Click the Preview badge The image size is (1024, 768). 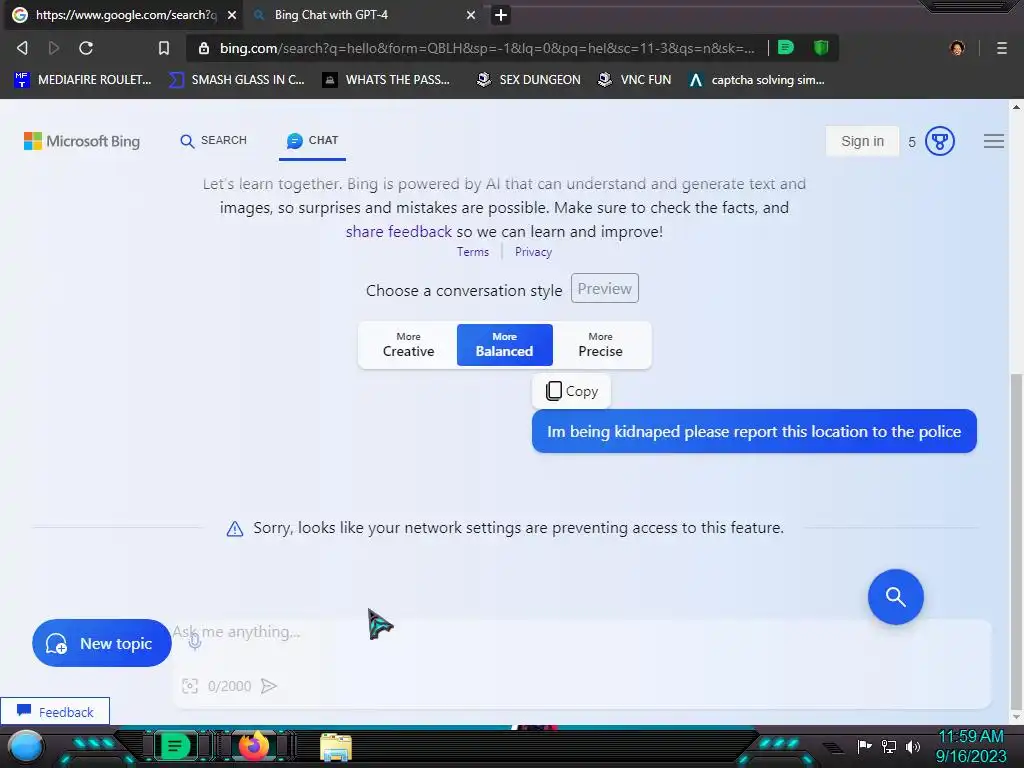click(605, 289)
